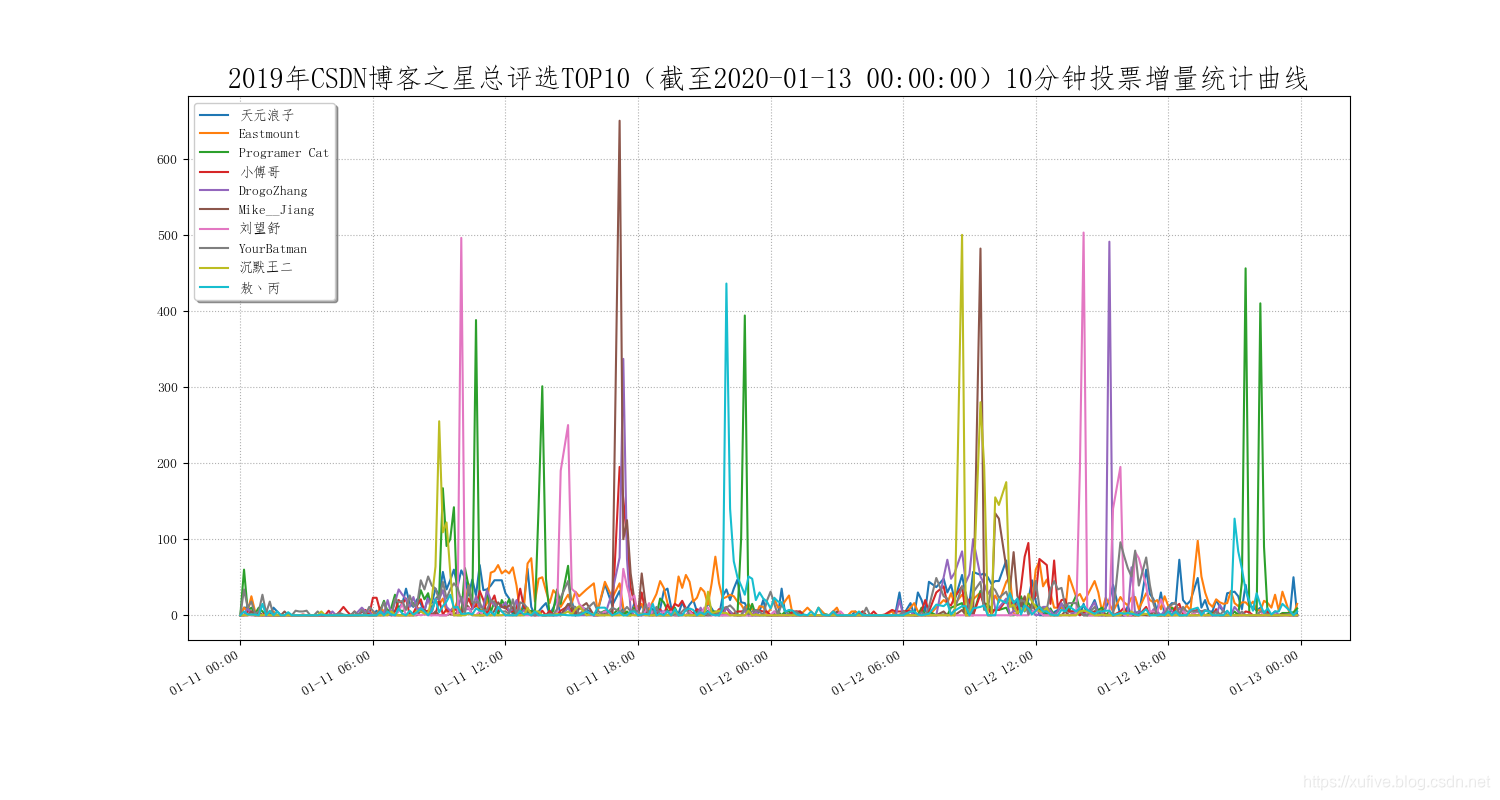1500x800 pixels.
Task: Click the y-axis label 500
Action: (x=166, y=236)
